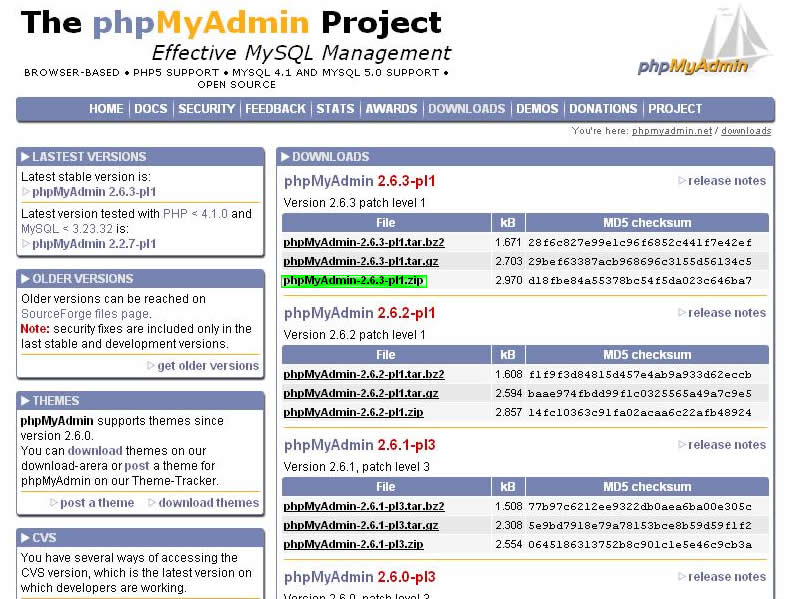Viewport: 800px width, 599px height.
Task: Select MD5 checksum 77b97c6212ee9322db0aea6ba00e305c
Action: coord(640,507)
